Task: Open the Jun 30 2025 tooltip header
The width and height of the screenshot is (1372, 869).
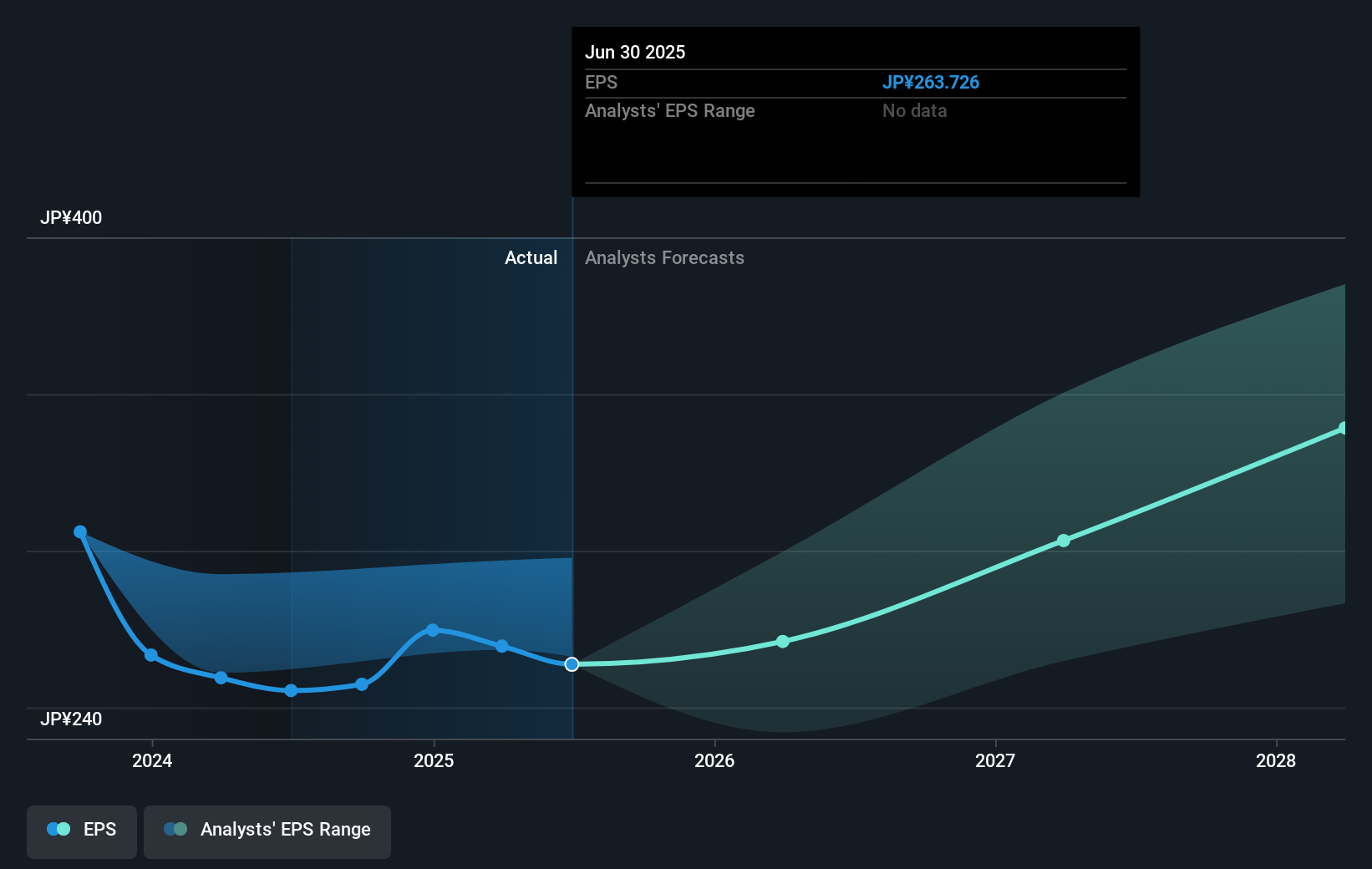Action: click(x=635, y=52)
